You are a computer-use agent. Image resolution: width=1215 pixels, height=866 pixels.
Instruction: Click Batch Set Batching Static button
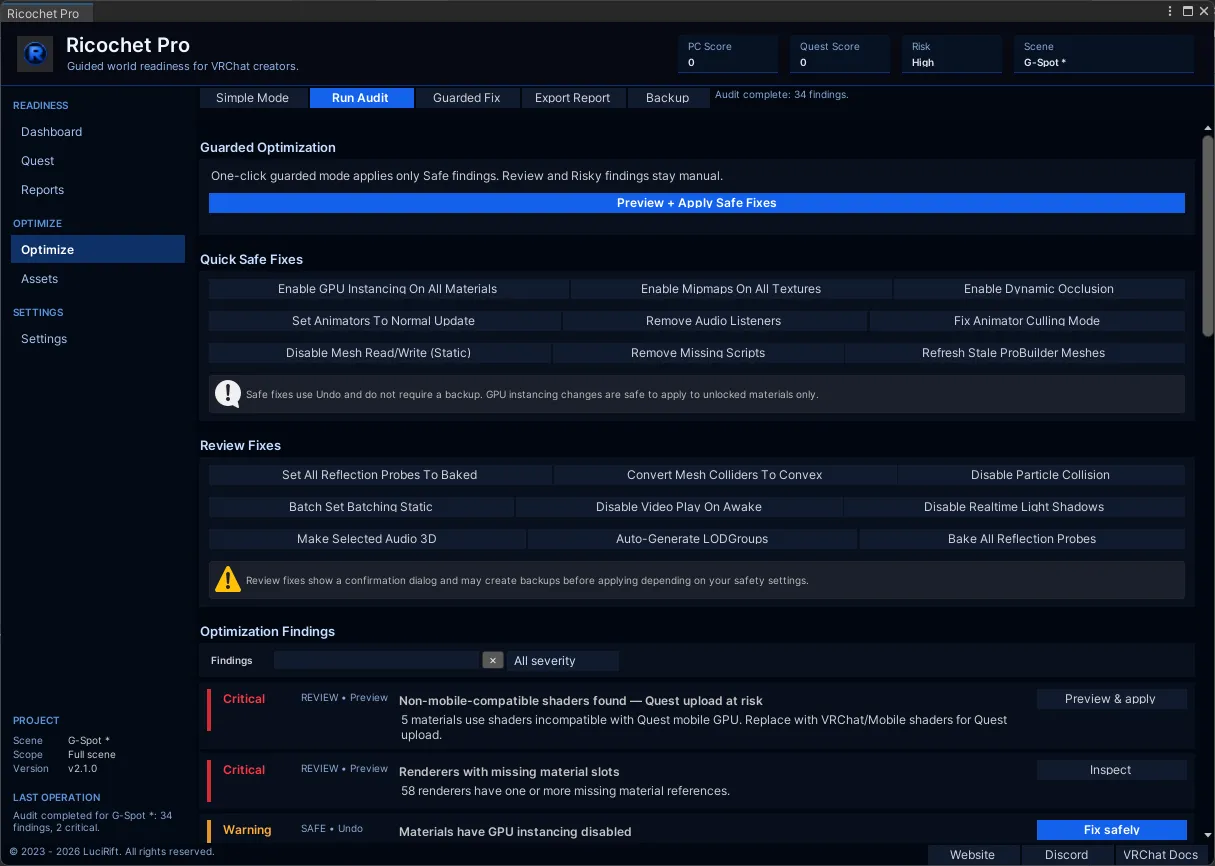pyautogui.click(x=361, y=507)
